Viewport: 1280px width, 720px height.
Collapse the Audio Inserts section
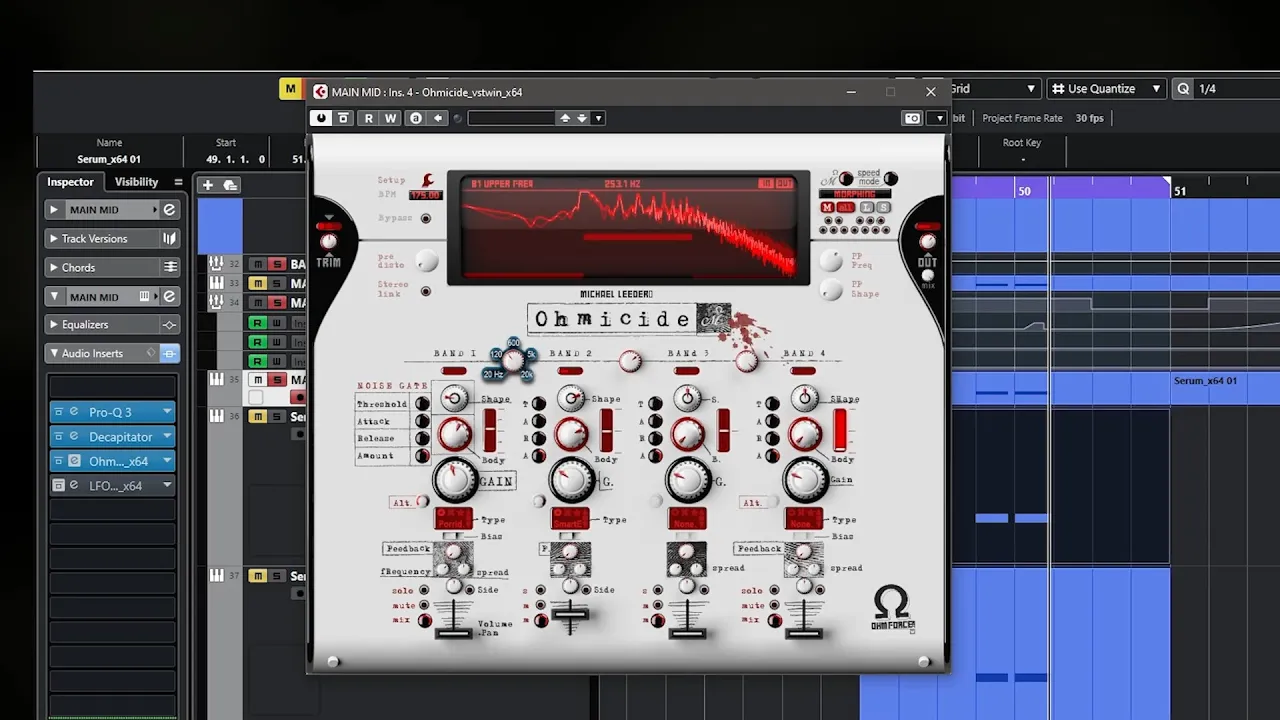(x=54, y=354)
